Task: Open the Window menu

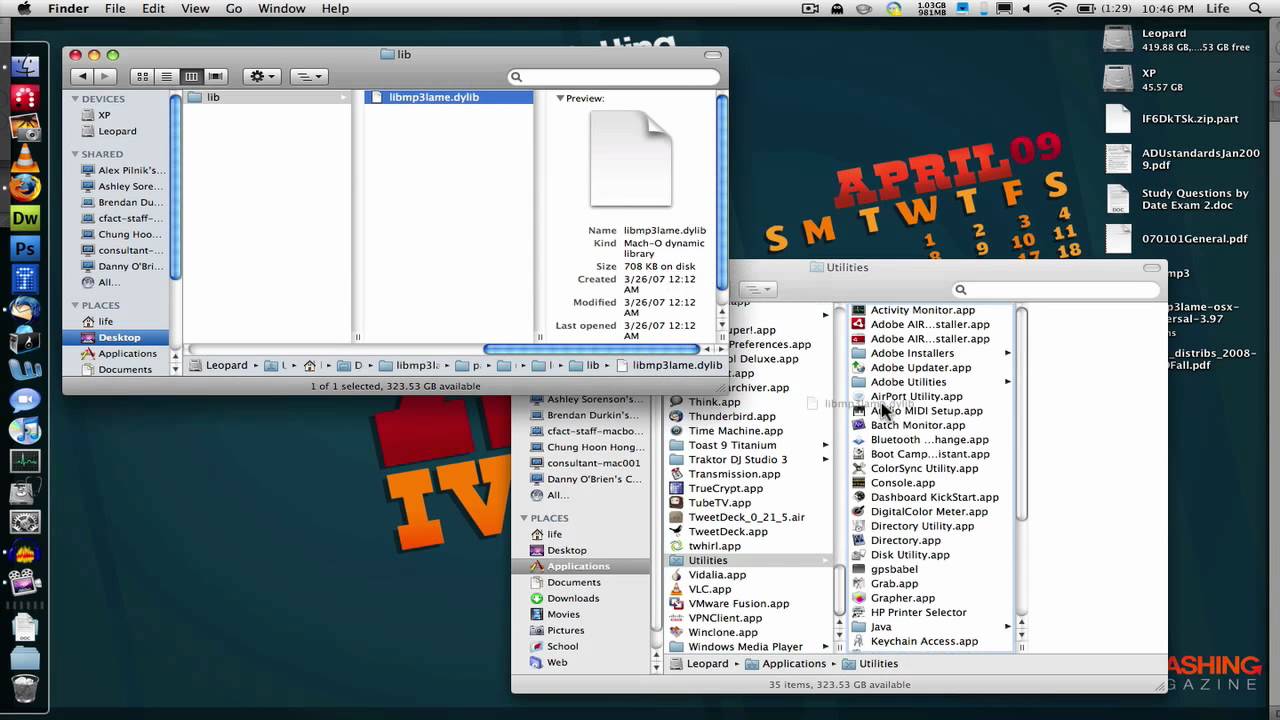Action: [282, 9]
